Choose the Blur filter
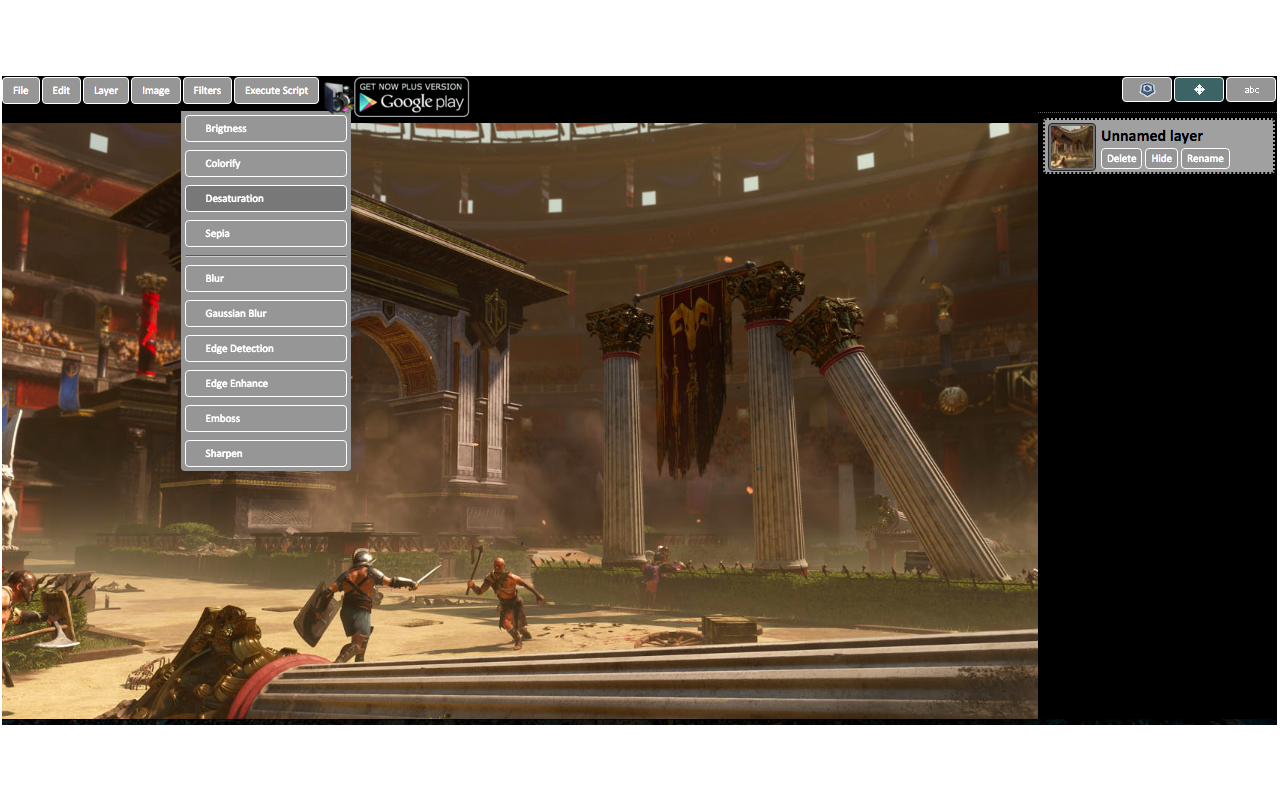This screenshot has height=800, width=1280. tap(266, 278)
